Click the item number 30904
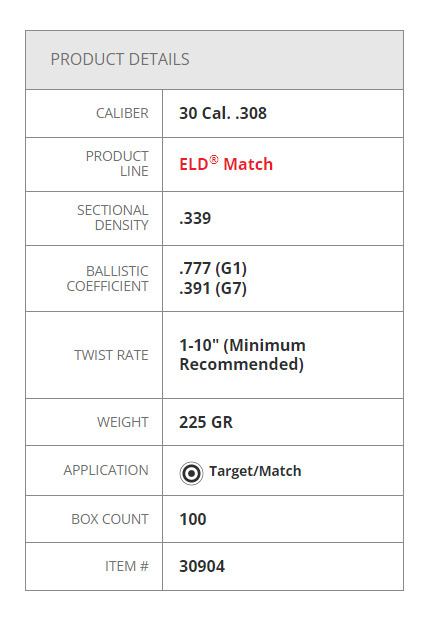This screenshot has height=618, width=439. pyautogui.click(x=202, y=566)
